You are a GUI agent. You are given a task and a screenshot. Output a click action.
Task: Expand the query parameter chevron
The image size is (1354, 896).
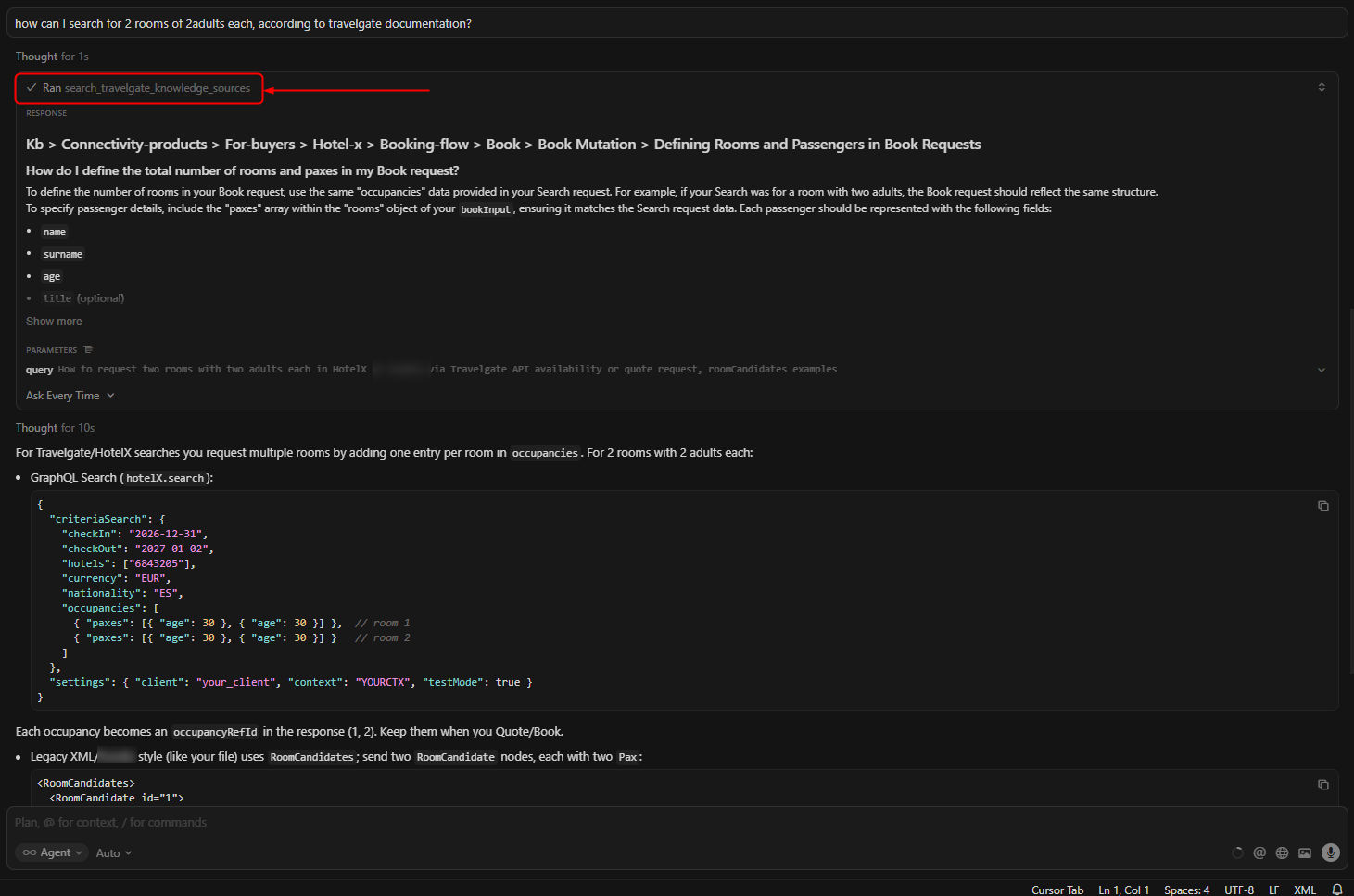[x=1321, y=370]
